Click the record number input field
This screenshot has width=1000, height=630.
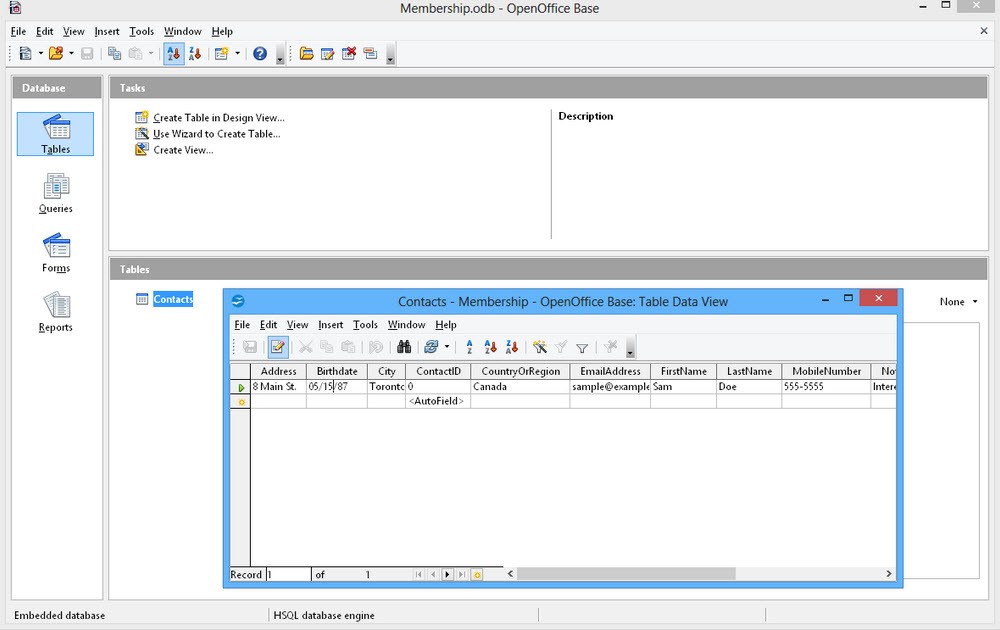tap(288, 575)
